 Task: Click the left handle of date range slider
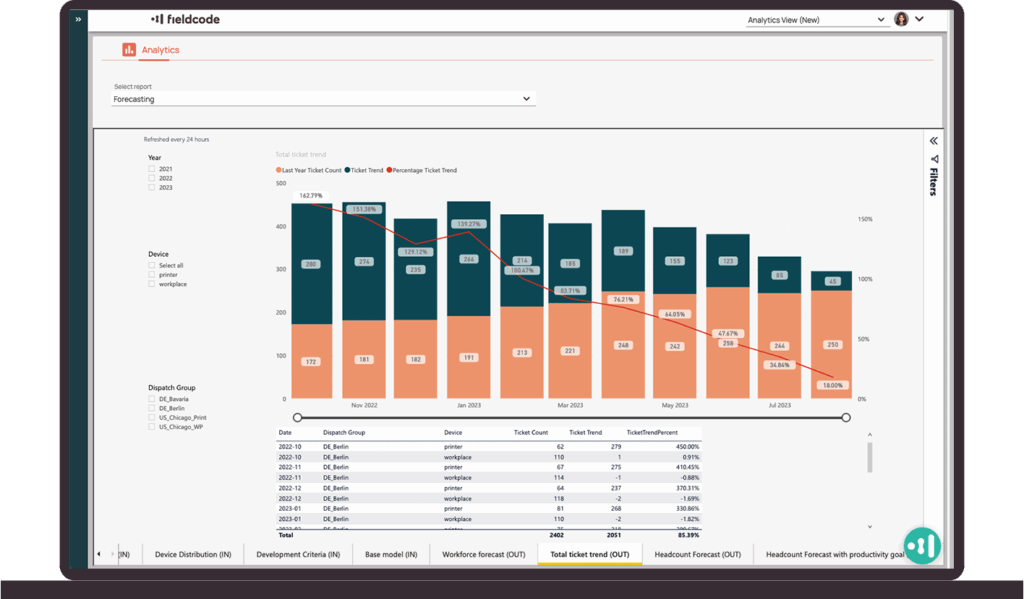297,417
